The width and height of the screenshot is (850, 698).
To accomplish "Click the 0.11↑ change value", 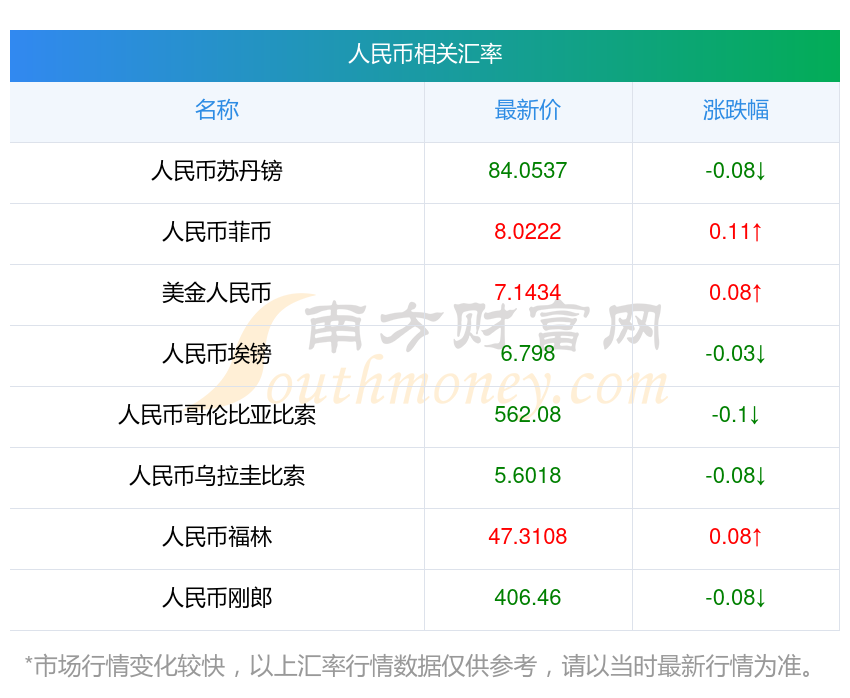I will point(736,232).
